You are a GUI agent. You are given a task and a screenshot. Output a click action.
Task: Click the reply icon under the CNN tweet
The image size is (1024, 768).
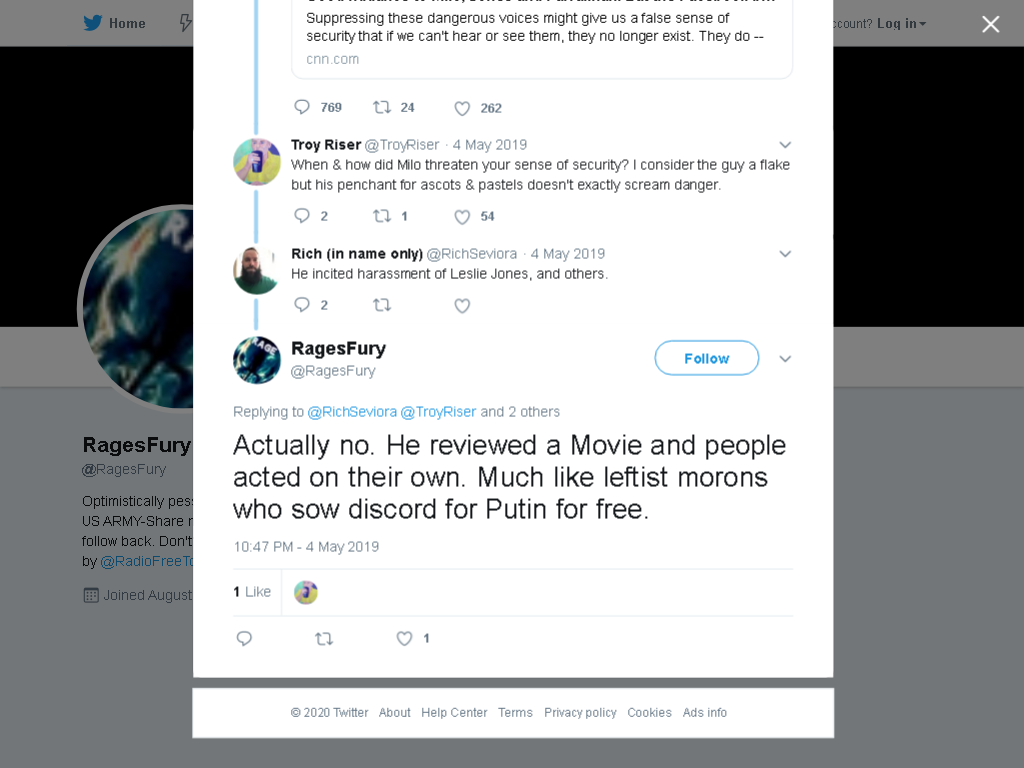point(302,107)
